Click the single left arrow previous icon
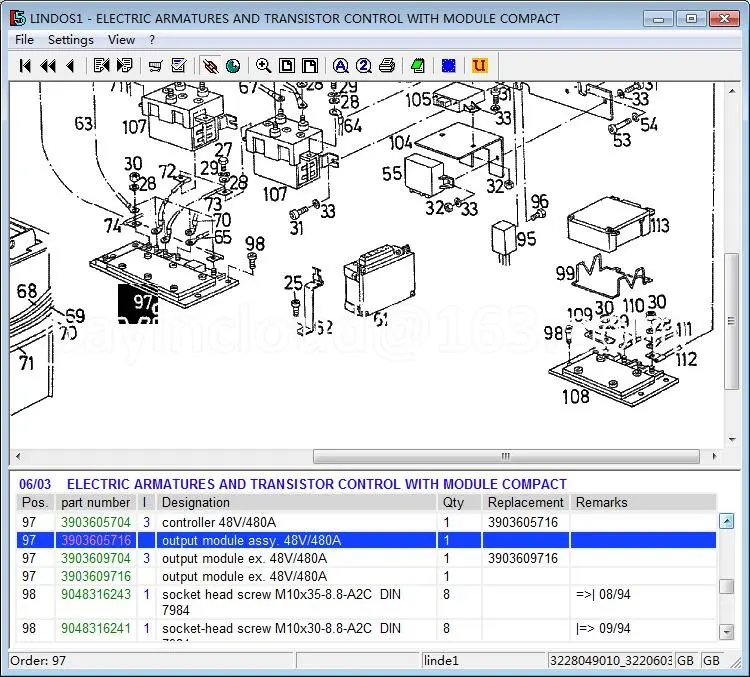 [70, 66]
